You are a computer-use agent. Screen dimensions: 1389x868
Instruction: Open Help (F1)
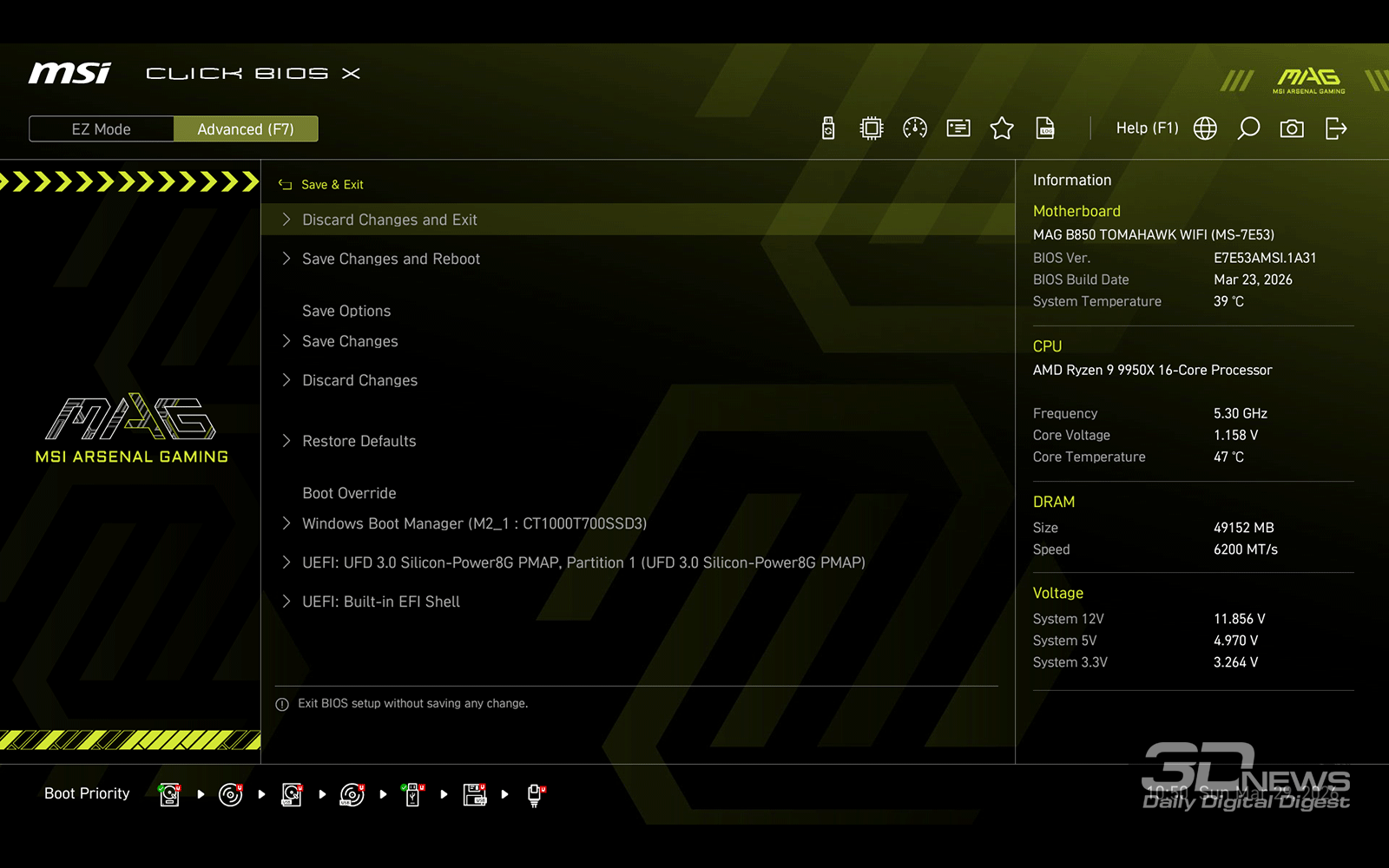1147,128
